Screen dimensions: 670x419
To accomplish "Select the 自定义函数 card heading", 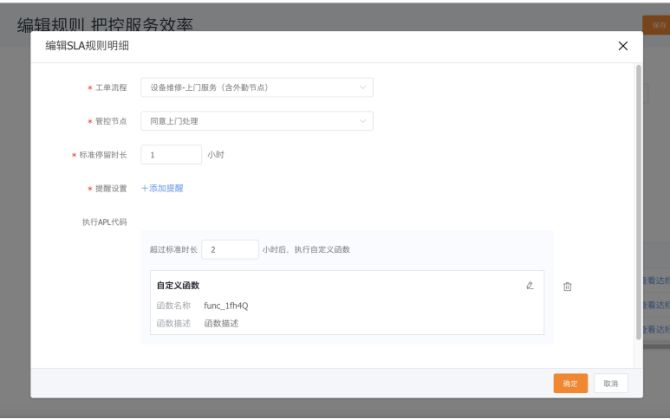I will (178, 285).
